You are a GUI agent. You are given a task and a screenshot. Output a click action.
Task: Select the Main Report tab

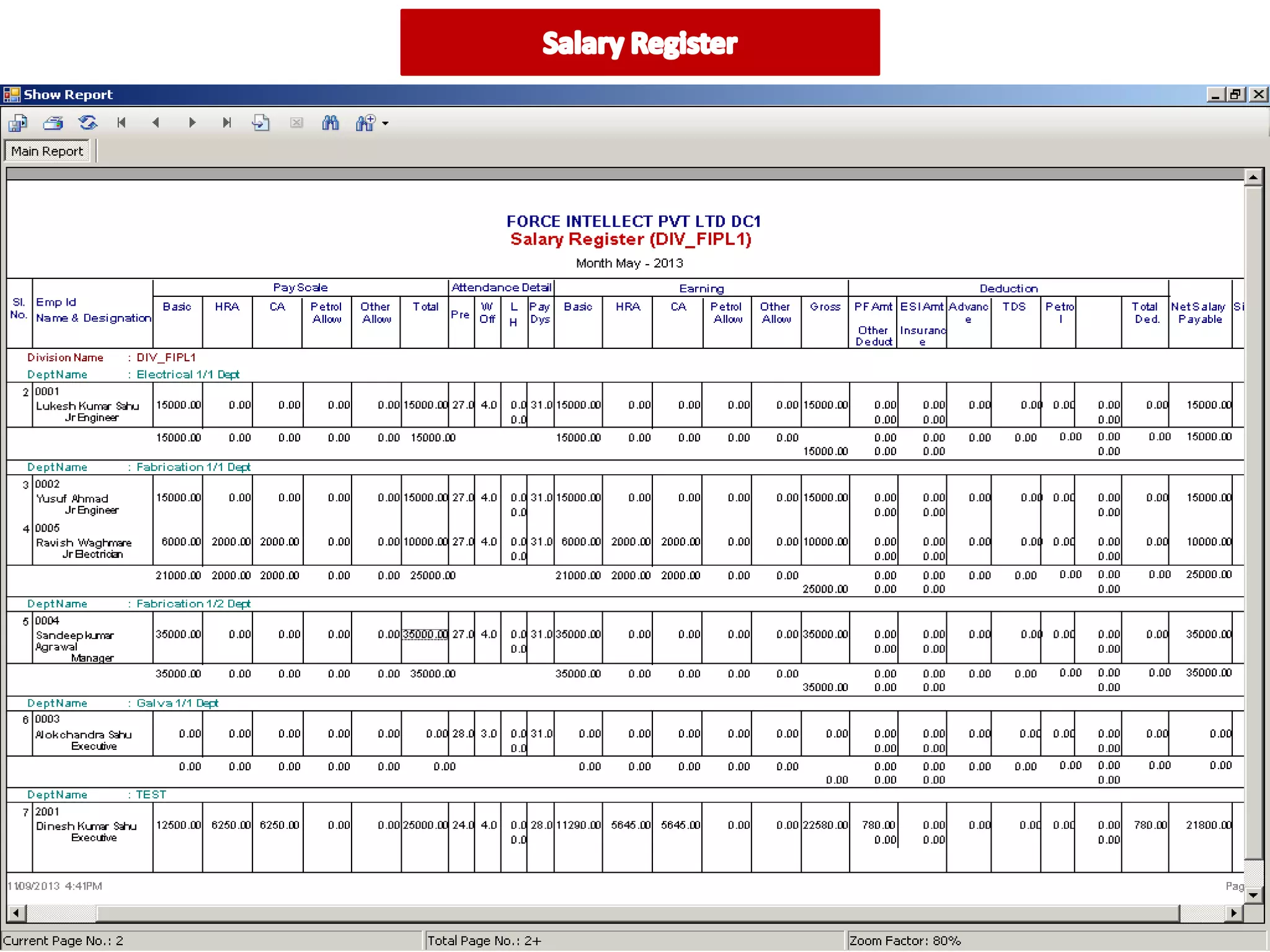click(x=47, y=151)
